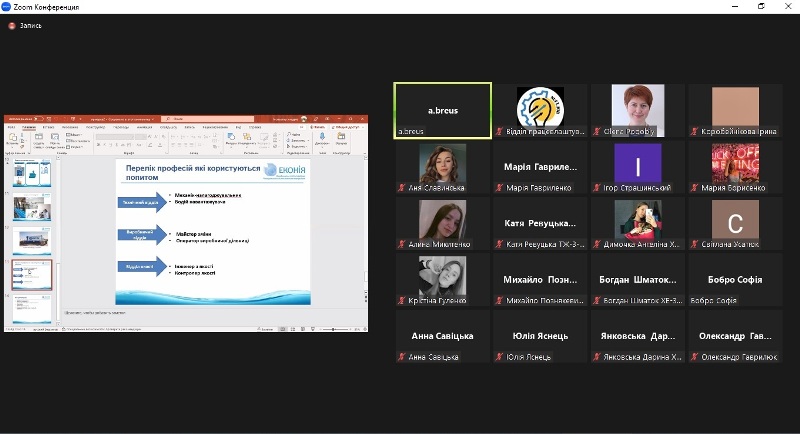Click the red recording indicator icon
The image size is (800, 434).
click(x=12, y=25)
